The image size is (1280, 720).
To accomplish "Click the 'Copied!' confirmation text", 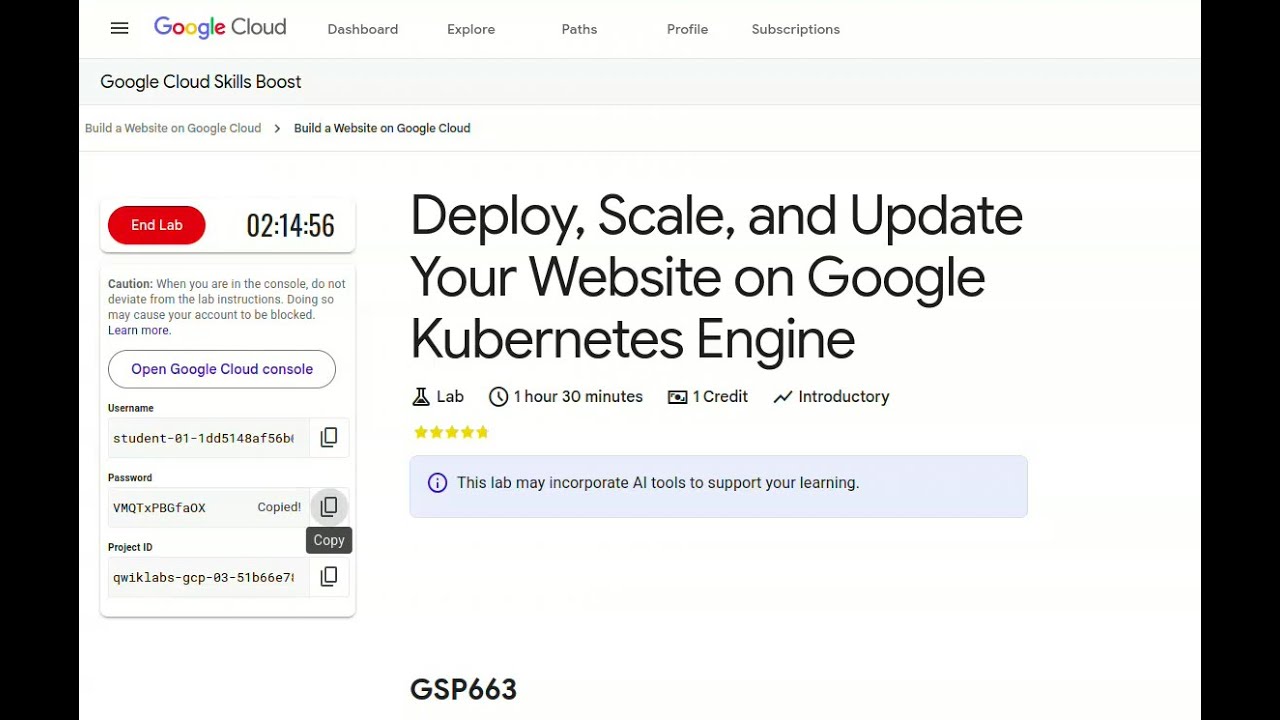I will tap(279, 507).
